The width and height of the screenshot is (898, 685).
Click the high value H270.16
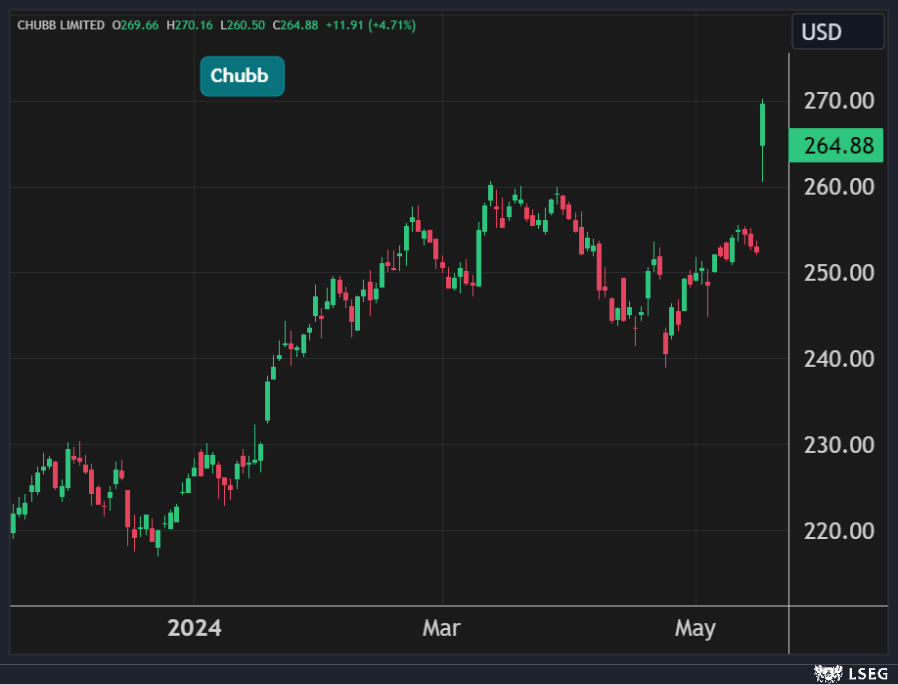190,24
